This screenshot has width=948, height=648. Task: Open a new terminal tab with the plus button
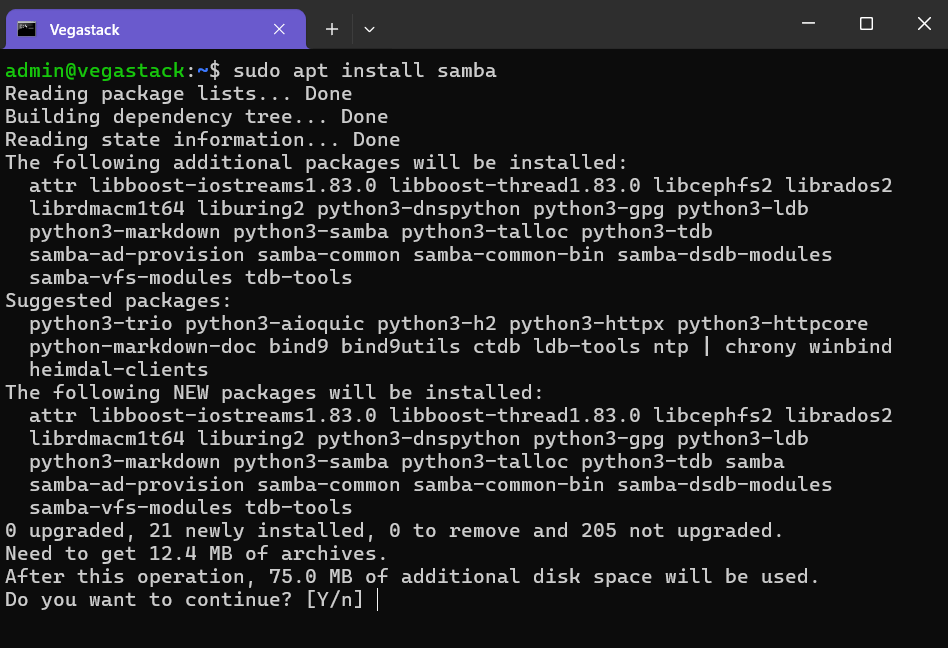331,29
